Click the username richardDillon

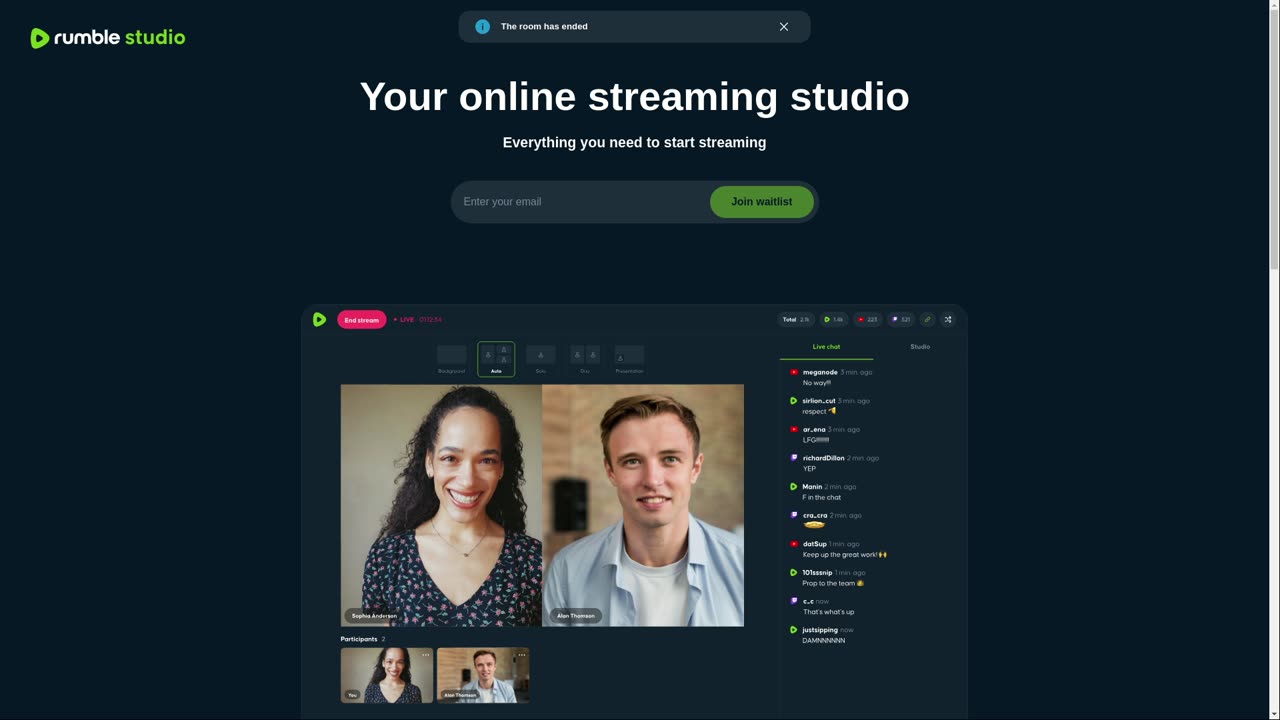click(823, 458)
